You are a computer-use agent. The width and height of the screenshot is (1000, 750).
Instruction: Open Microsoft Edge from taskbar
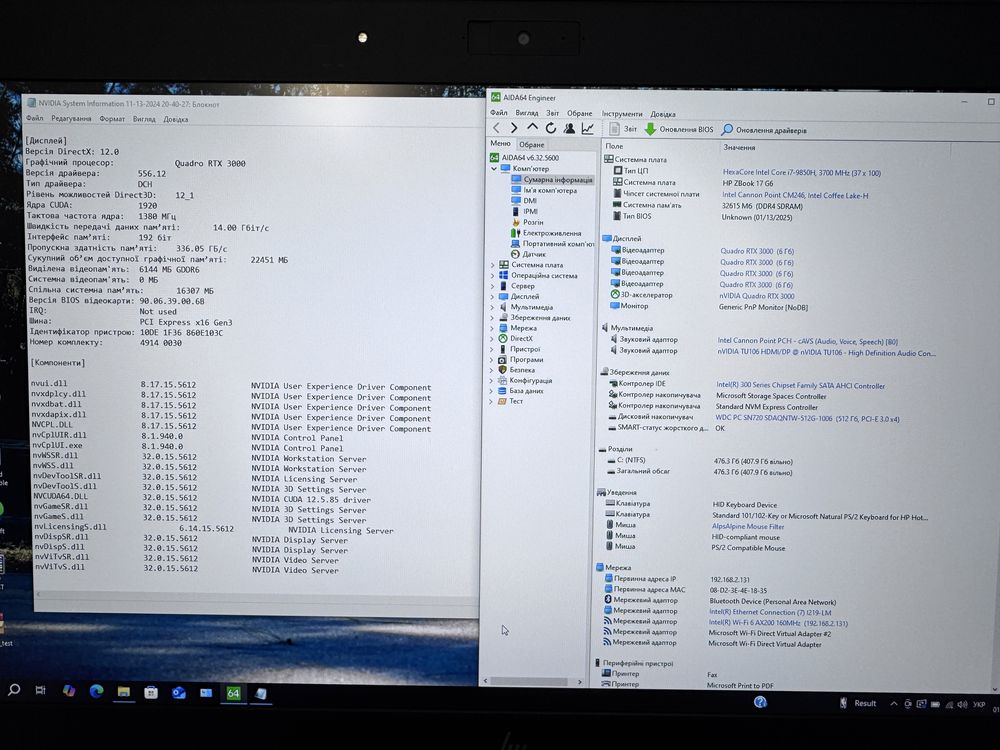(96, 691)
